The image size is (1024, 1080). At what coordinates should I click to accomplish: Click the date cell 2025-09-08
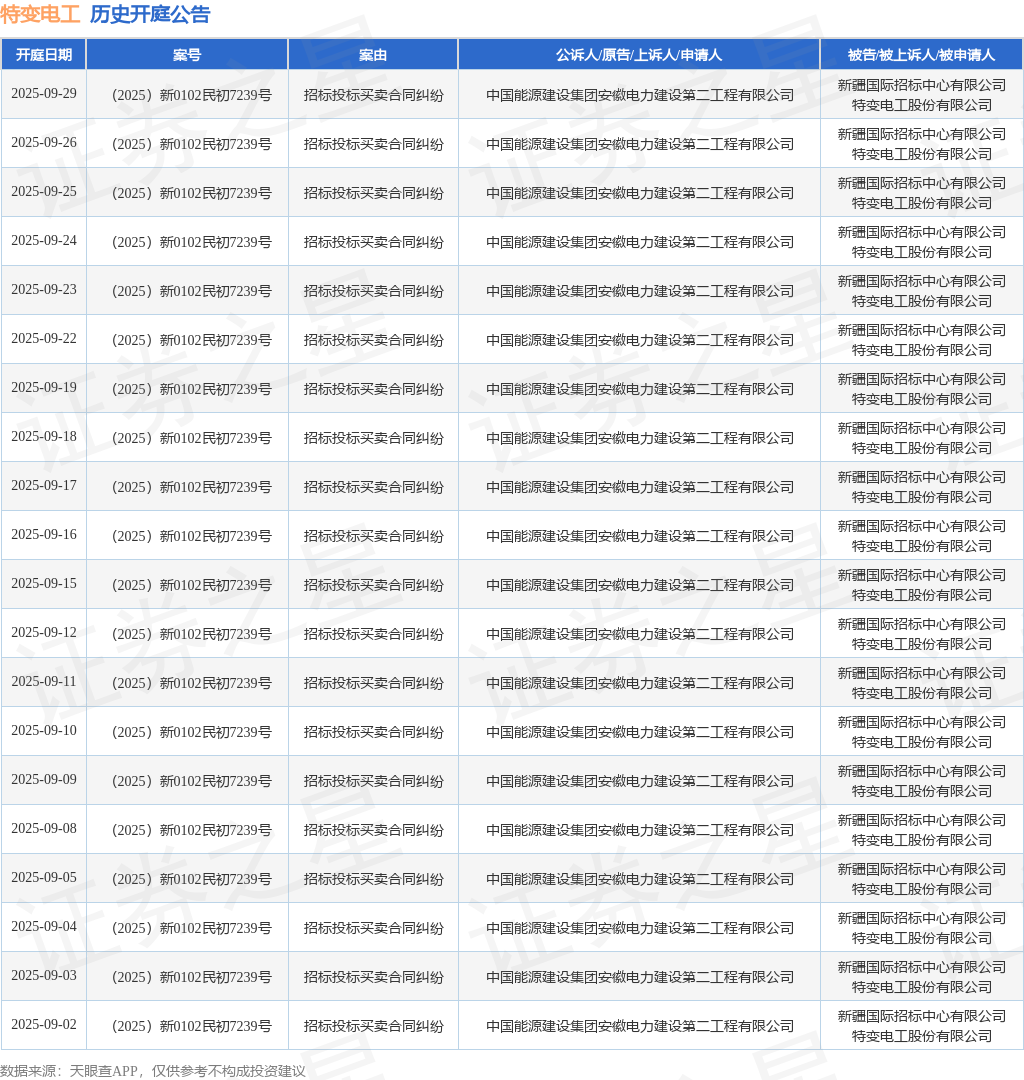44,828
